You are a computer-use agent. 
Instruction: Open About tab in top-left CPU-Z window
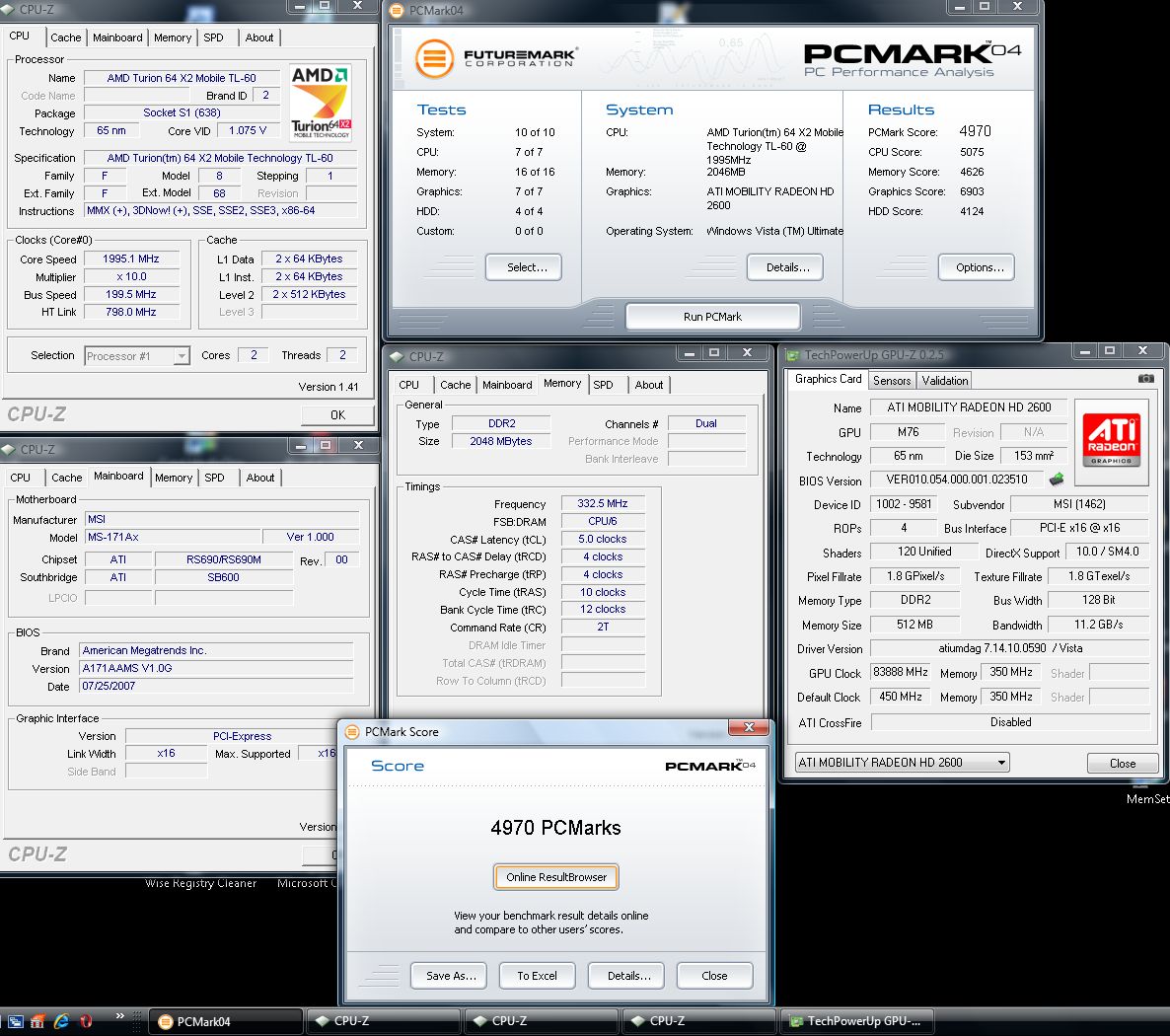[258, 37]
